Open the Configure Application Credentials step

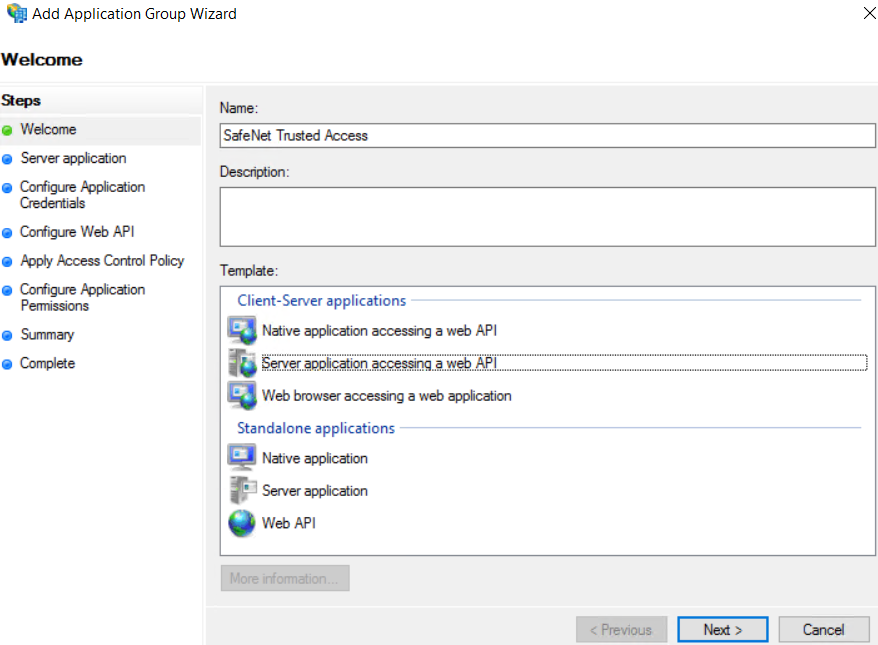[83, 195]
